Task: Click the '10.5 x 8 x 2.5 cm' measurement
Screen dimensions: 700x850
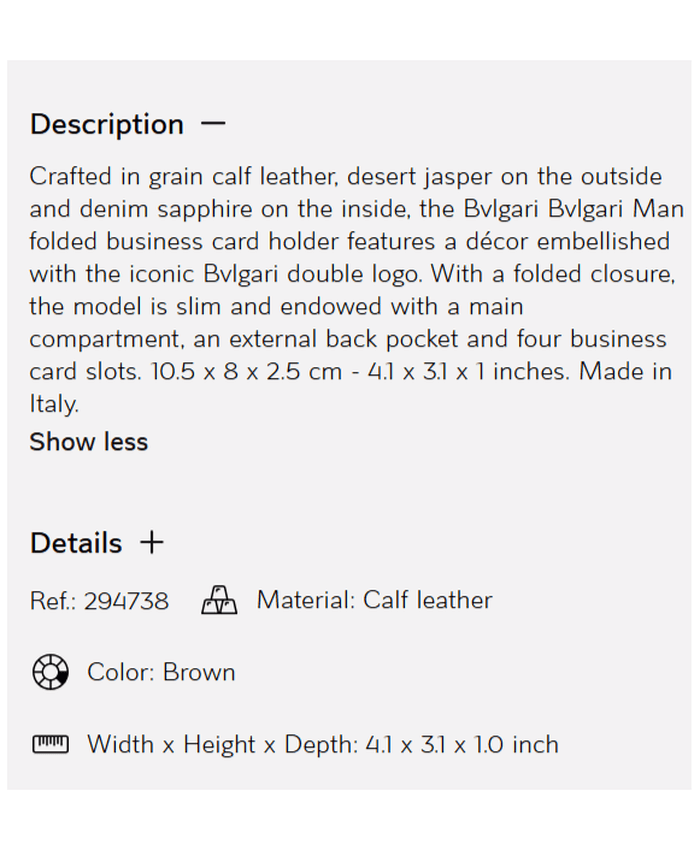Action: click(x=246, y=372)
